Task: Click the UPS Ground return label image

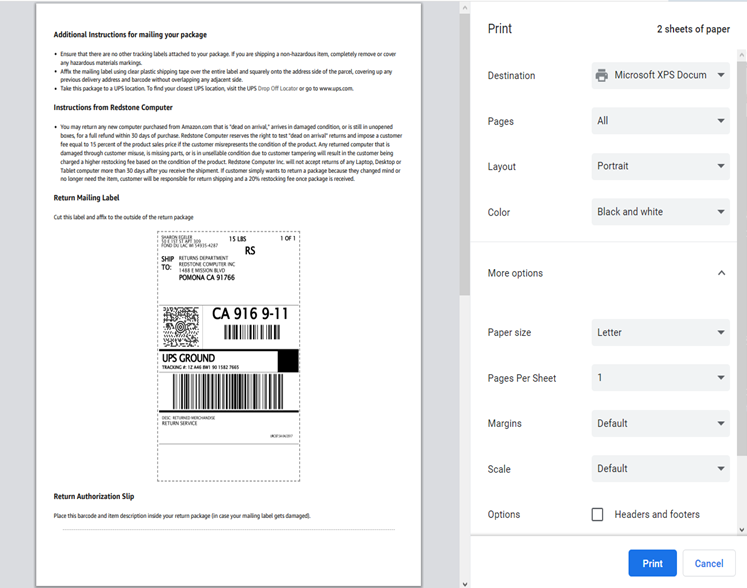Action: [x=229, y=355]
